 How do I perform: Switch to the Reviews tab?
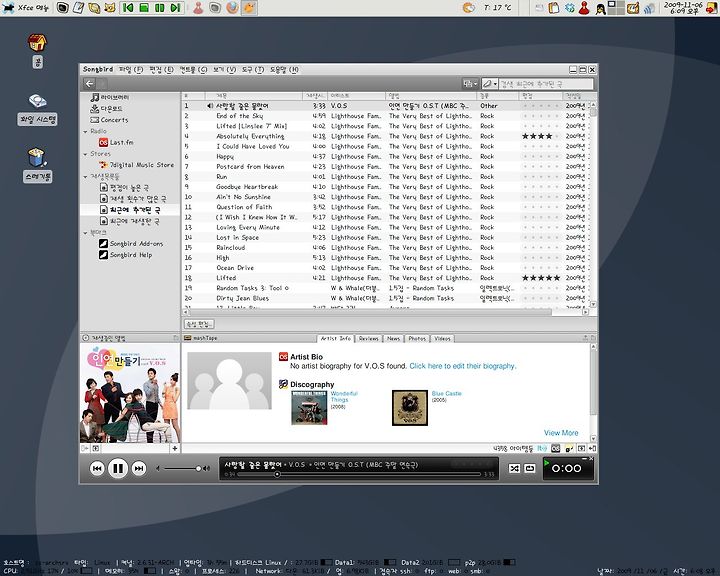[369, 339]
